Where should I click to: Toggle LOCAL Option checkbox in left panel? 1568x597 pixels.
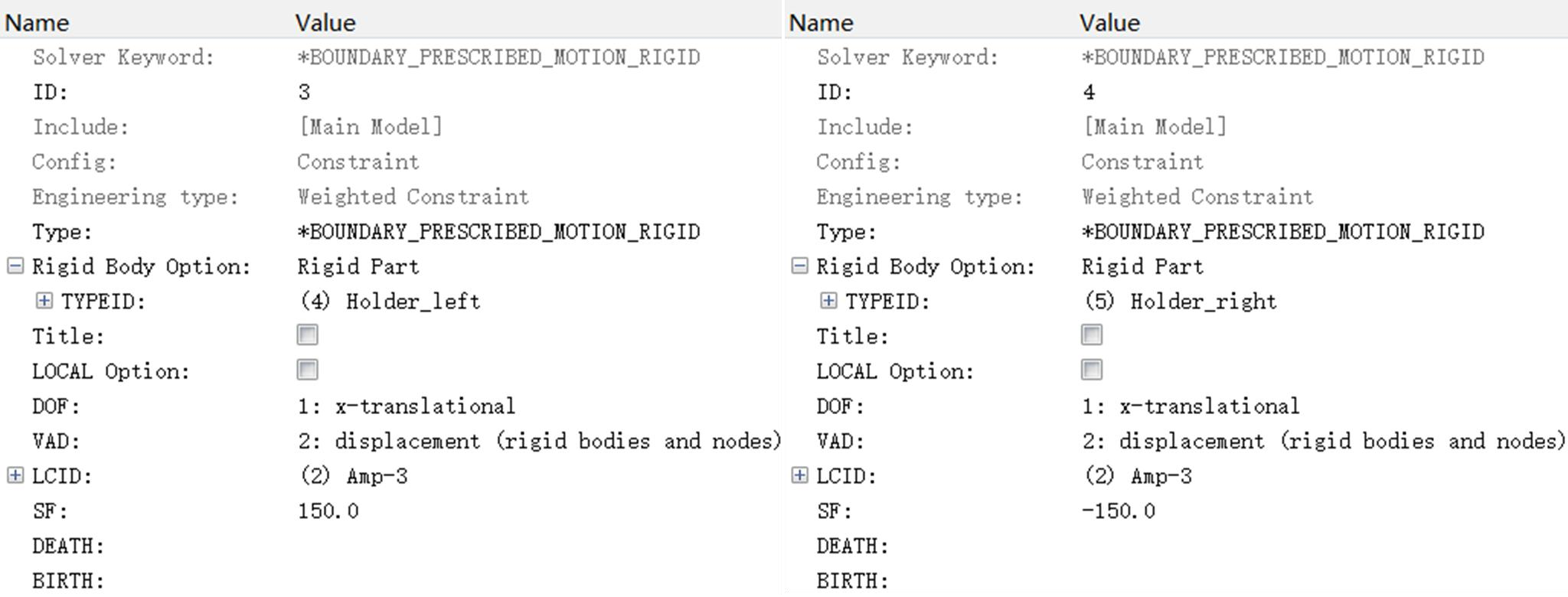click(308, 370)
